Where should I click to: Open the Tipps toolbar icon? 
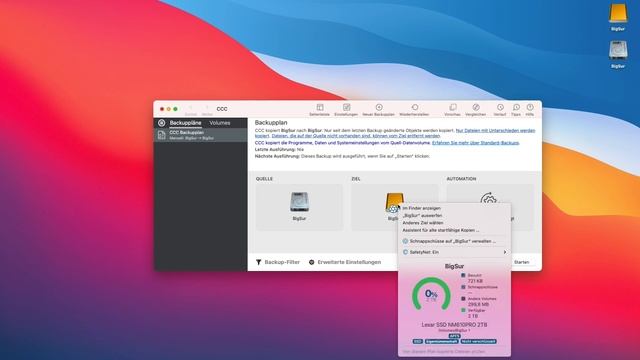pos(516,107)
